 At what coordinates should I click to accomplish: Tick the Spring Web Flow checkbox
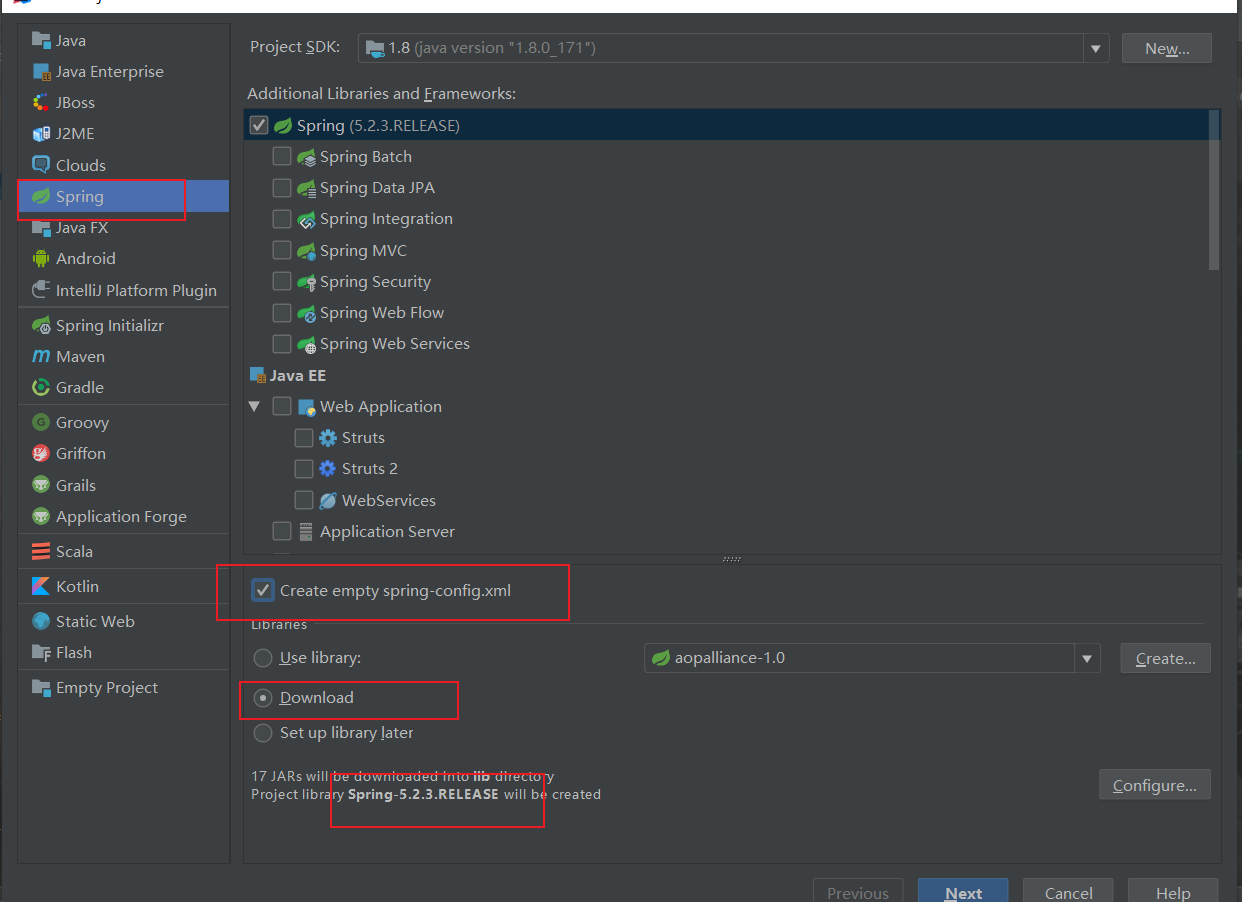pos(282,313)
